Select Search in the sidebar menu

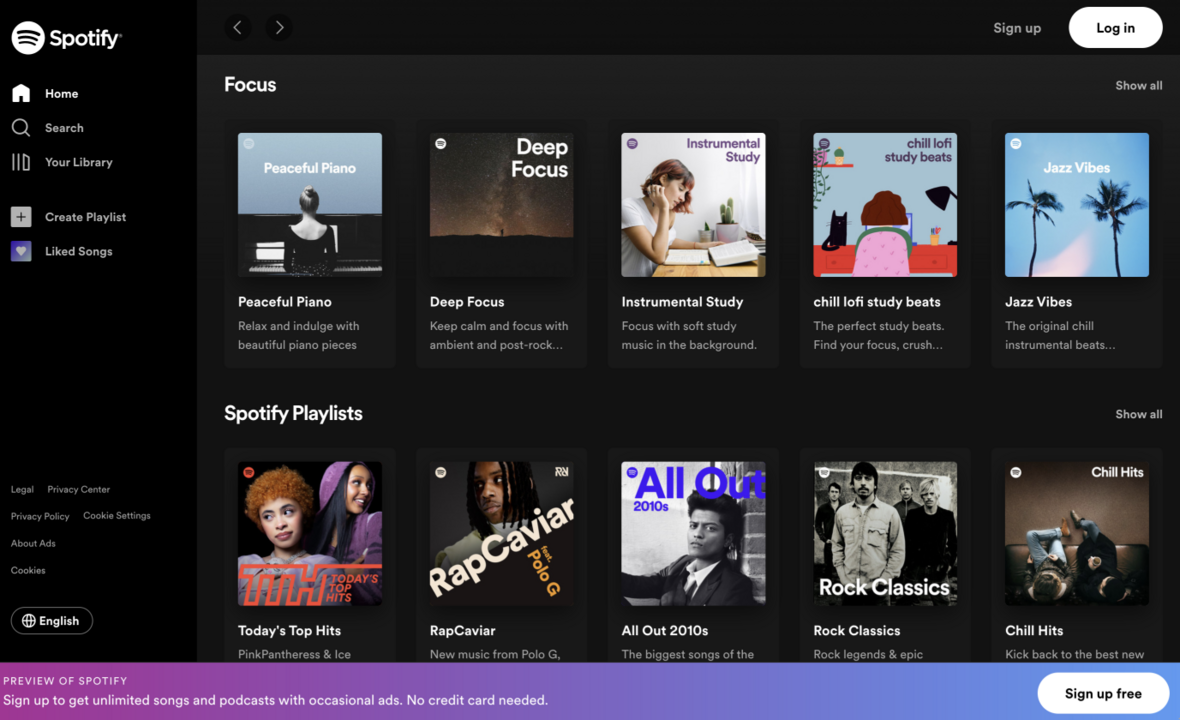click(64, 128)
